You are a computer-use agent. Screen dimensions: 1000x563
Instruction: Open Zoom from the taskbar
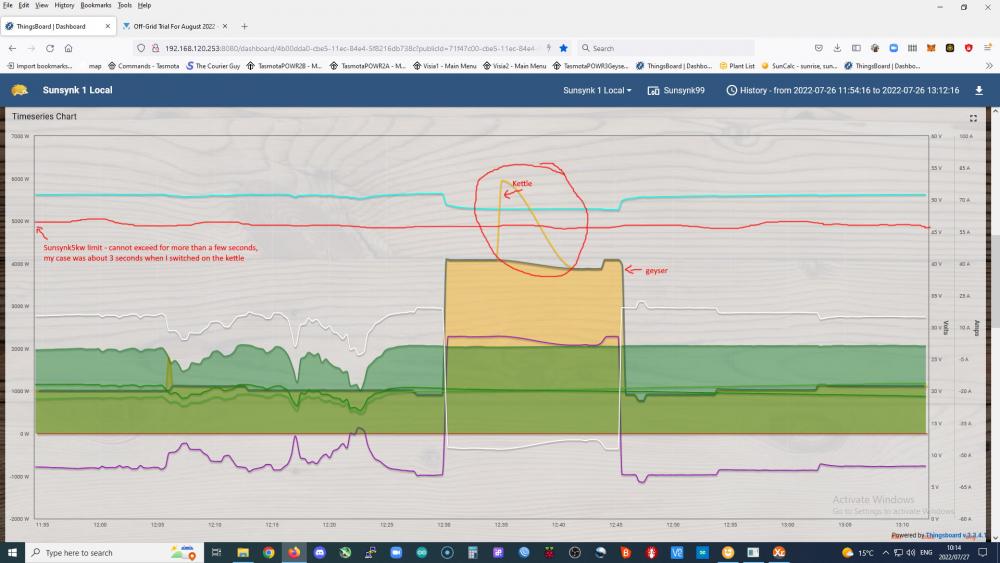click(x=396, y=552)
